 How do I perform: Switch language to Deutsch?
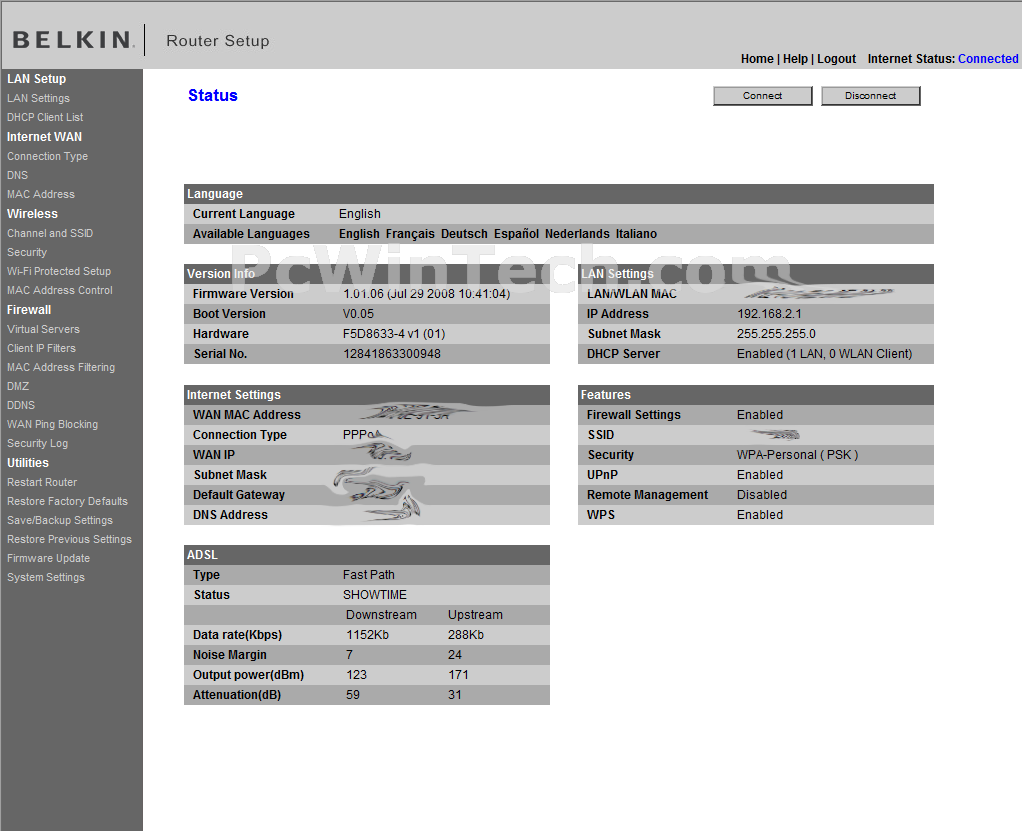point(464,234)
